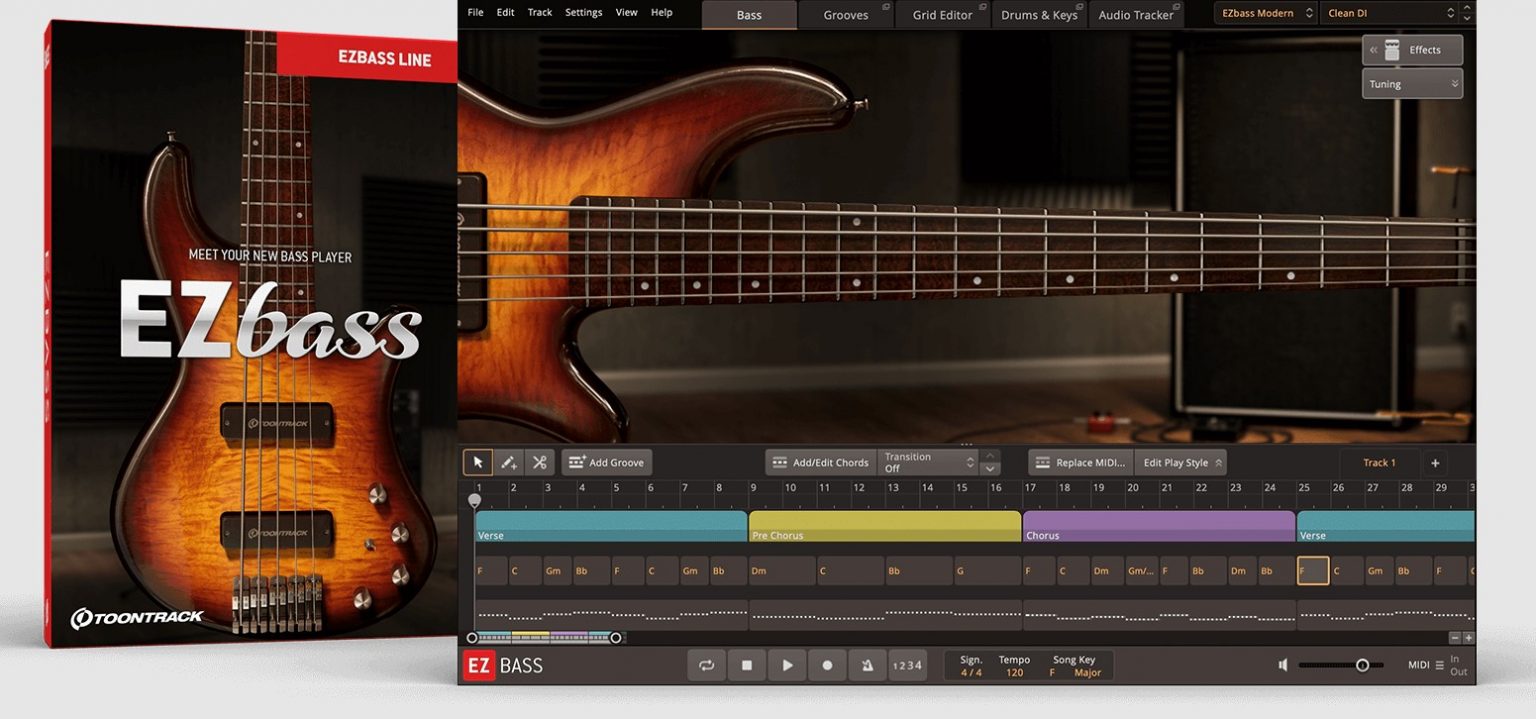Select the scissors cut tool
This screenshot has width=1536, height=719.
click(x=540, y=462)
